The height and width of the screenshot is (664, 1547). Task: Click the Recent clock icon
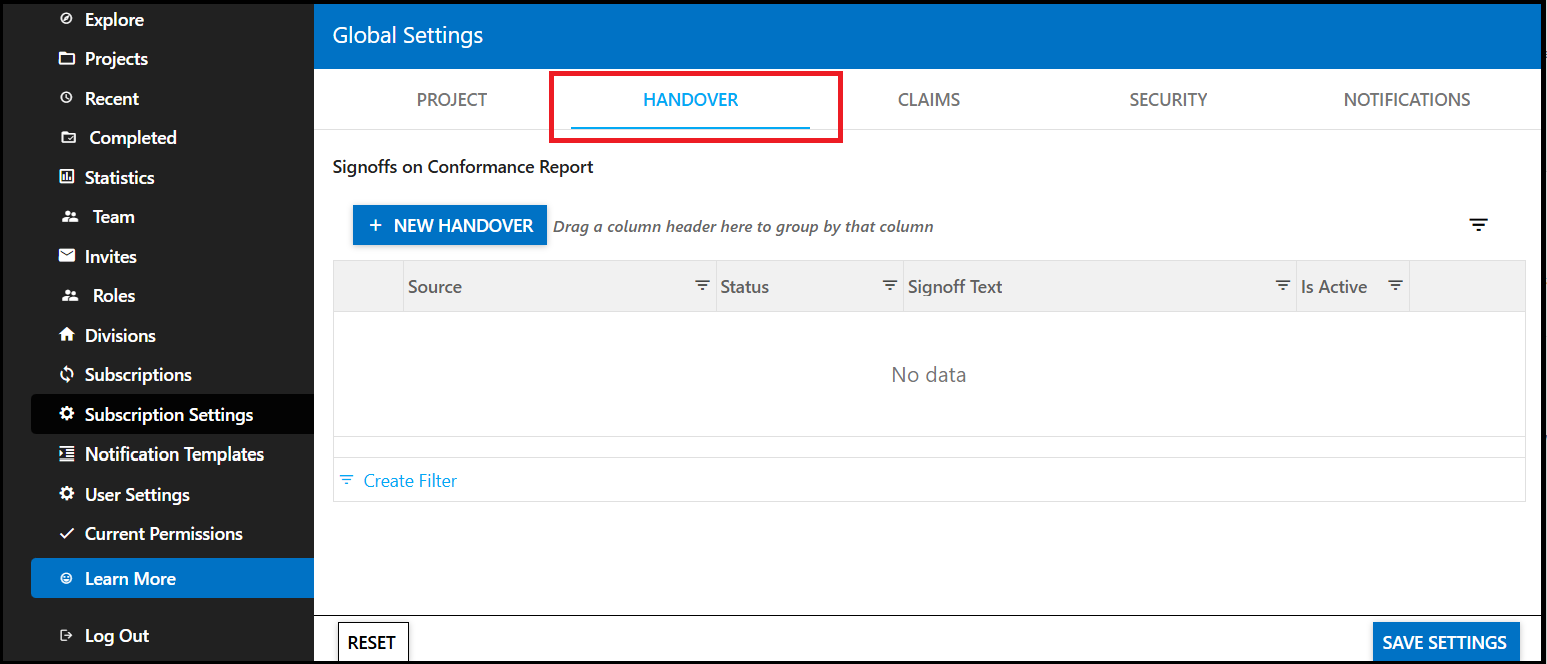[67, 98]
